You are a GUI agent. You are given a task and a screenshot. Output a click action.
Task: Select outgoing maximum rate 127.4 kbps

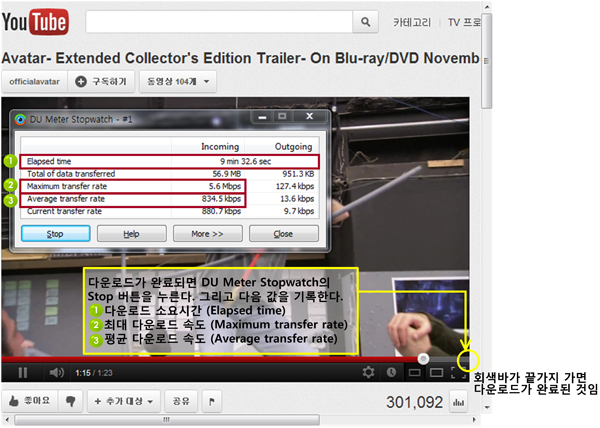[x=295, y=186]
